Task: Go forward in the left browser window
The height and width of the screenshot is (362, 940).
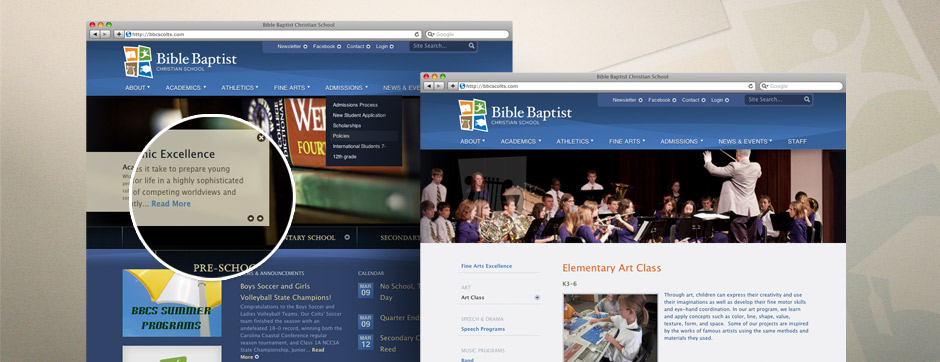Action: click(104, 35)
